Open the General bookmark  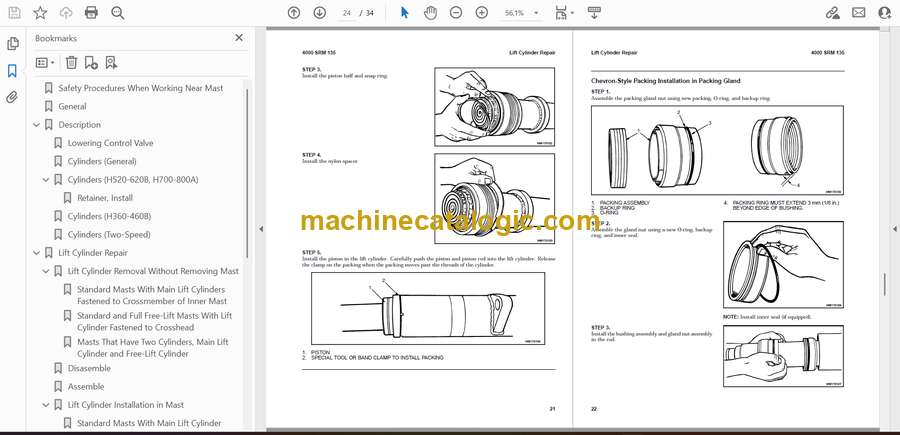[72, 106]
